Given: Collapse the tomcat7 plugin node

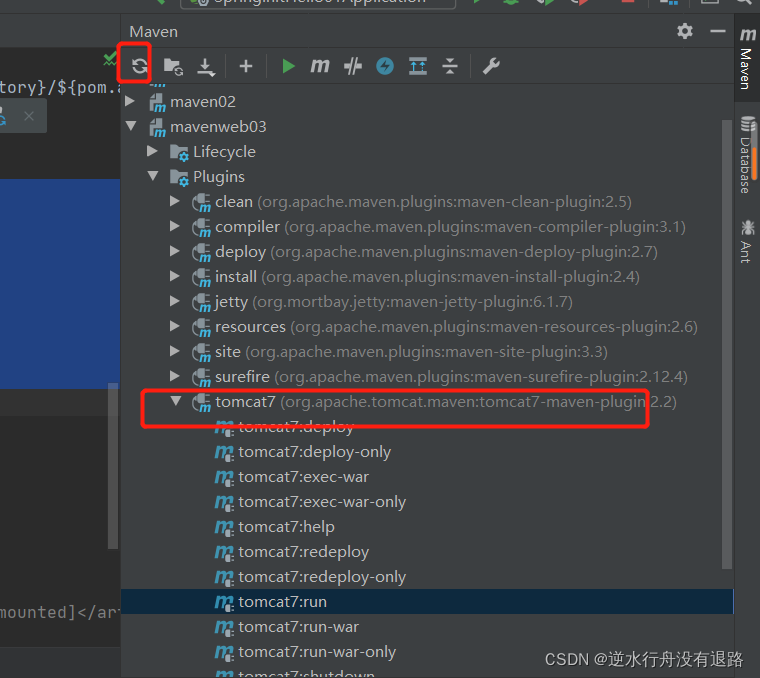Looking at the screenshot, I should point(176,401).
